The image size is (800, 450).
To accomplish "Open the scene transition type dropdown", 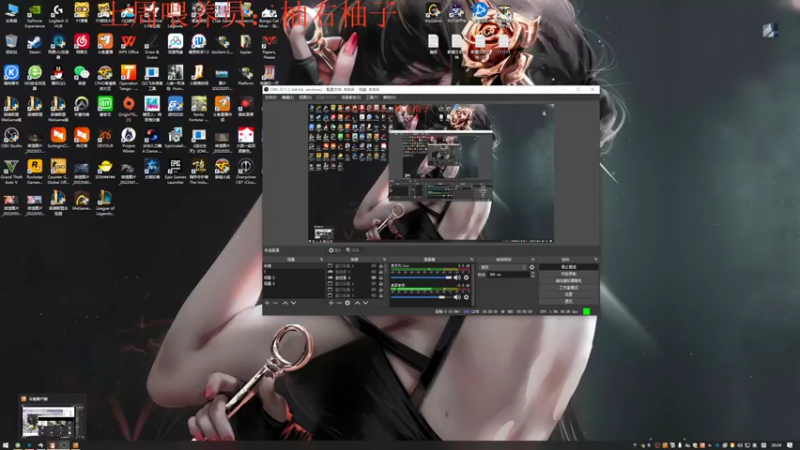I will coord(503,267).
